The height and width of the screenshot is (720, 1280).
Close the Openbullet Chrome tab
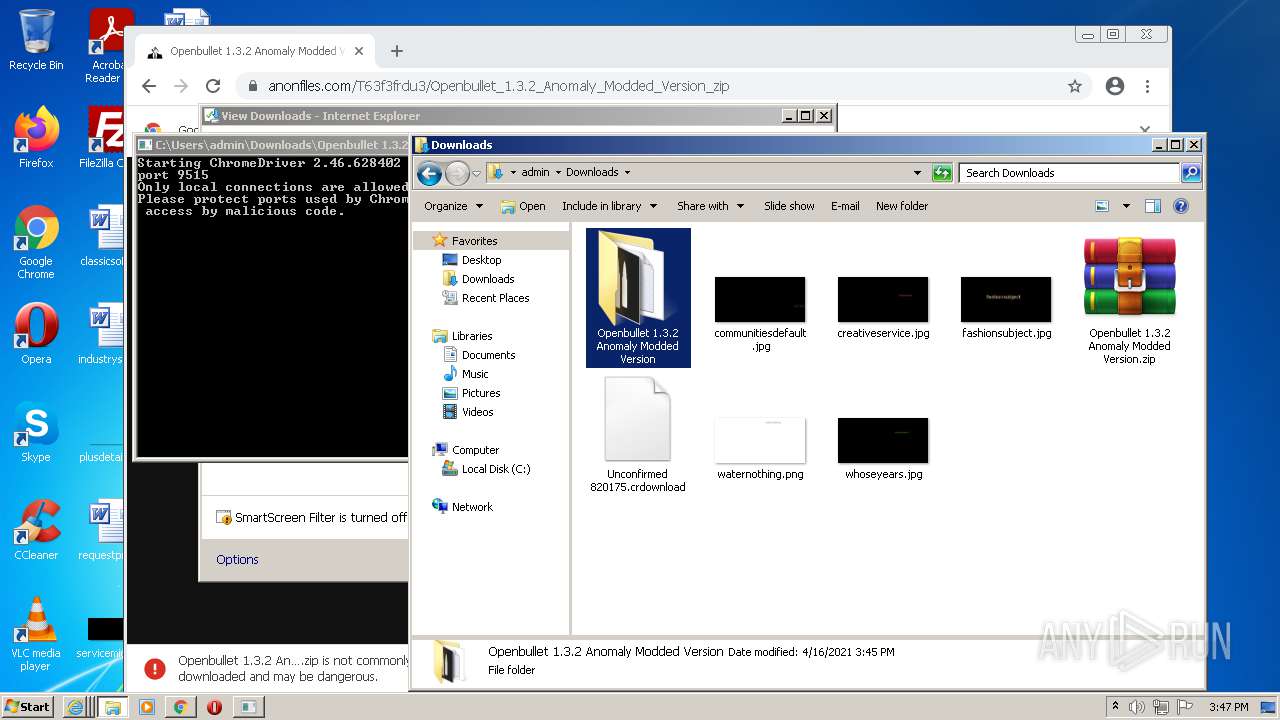click(359, 51)
